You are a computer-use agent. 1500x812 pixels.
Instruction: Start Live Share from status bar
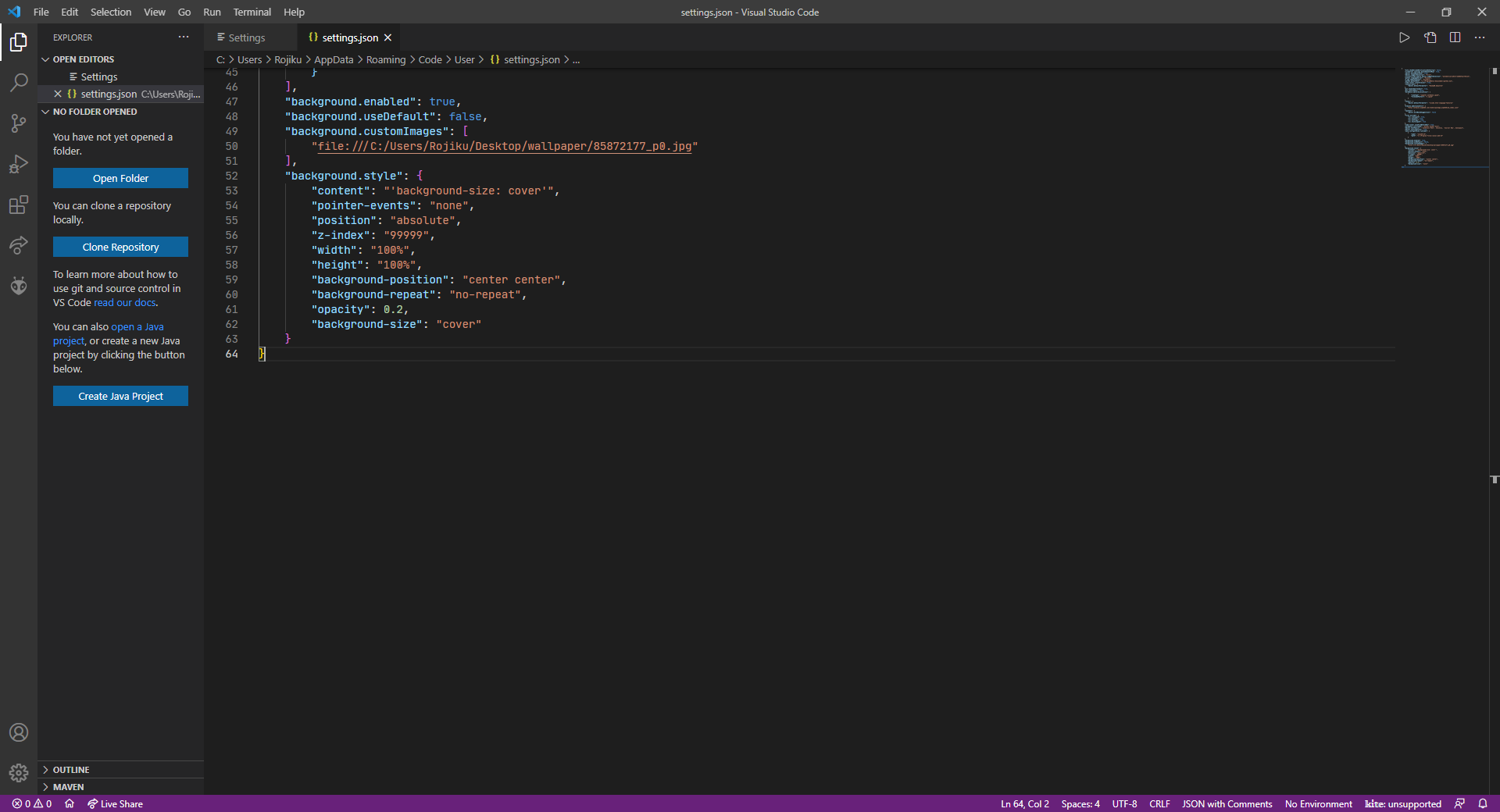tap(115, 803)
